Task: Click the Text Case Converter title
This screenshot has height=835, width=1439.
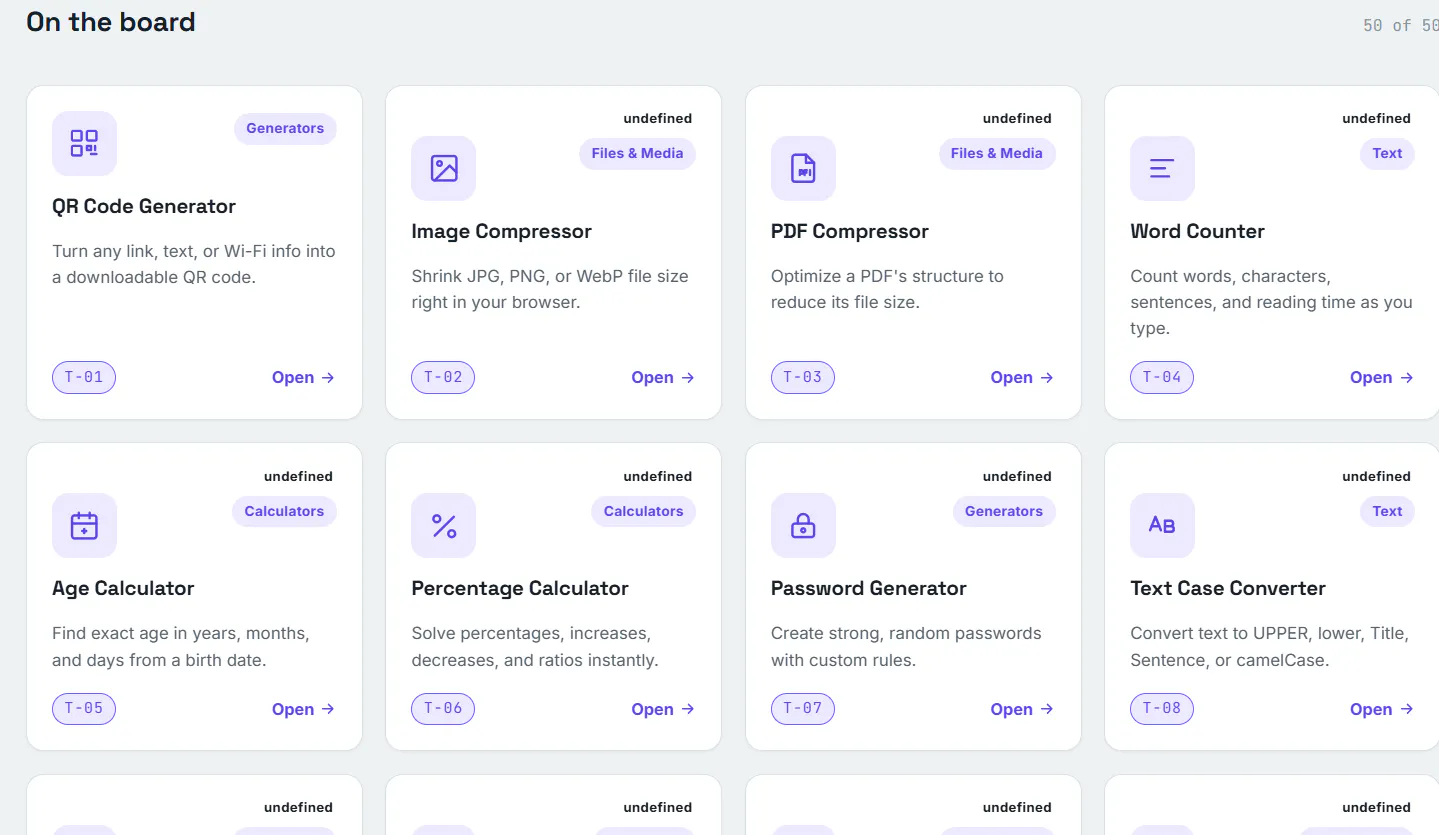Action: [1228, 588]
